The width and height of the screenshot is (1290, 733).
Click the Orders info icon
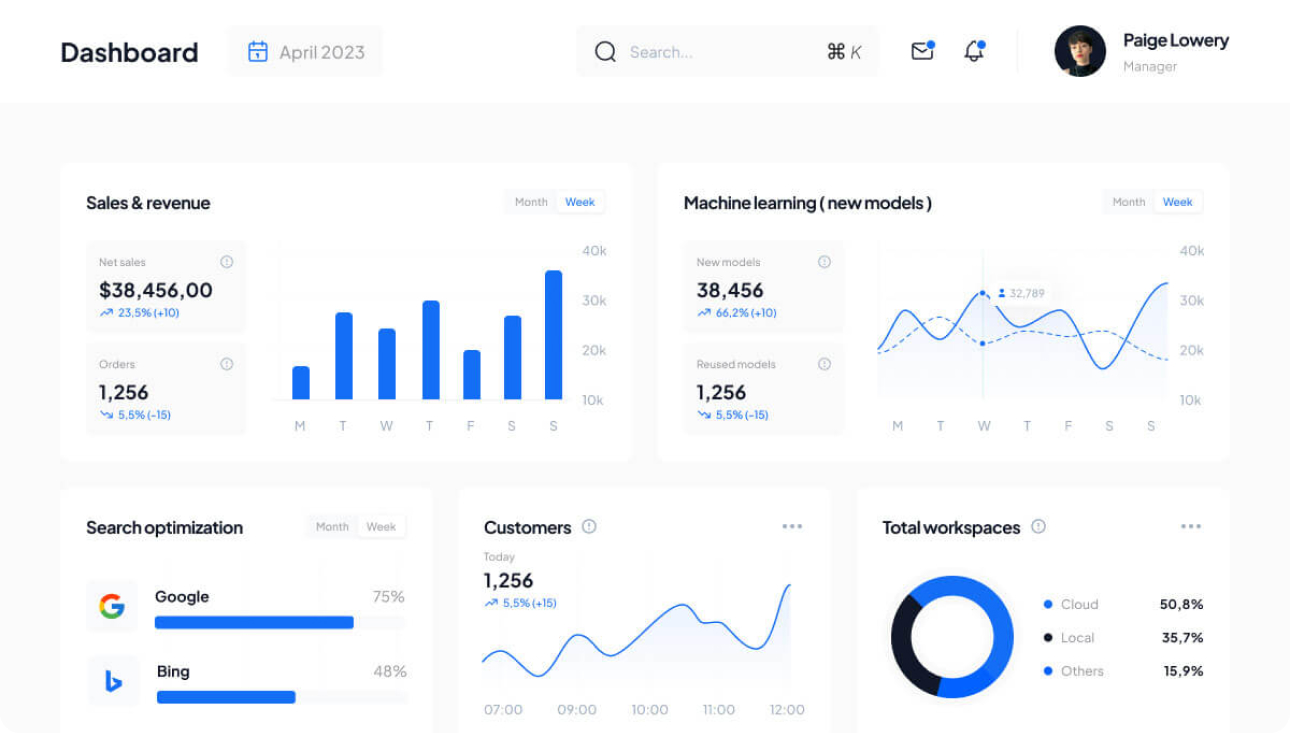[x=227, y=364]
